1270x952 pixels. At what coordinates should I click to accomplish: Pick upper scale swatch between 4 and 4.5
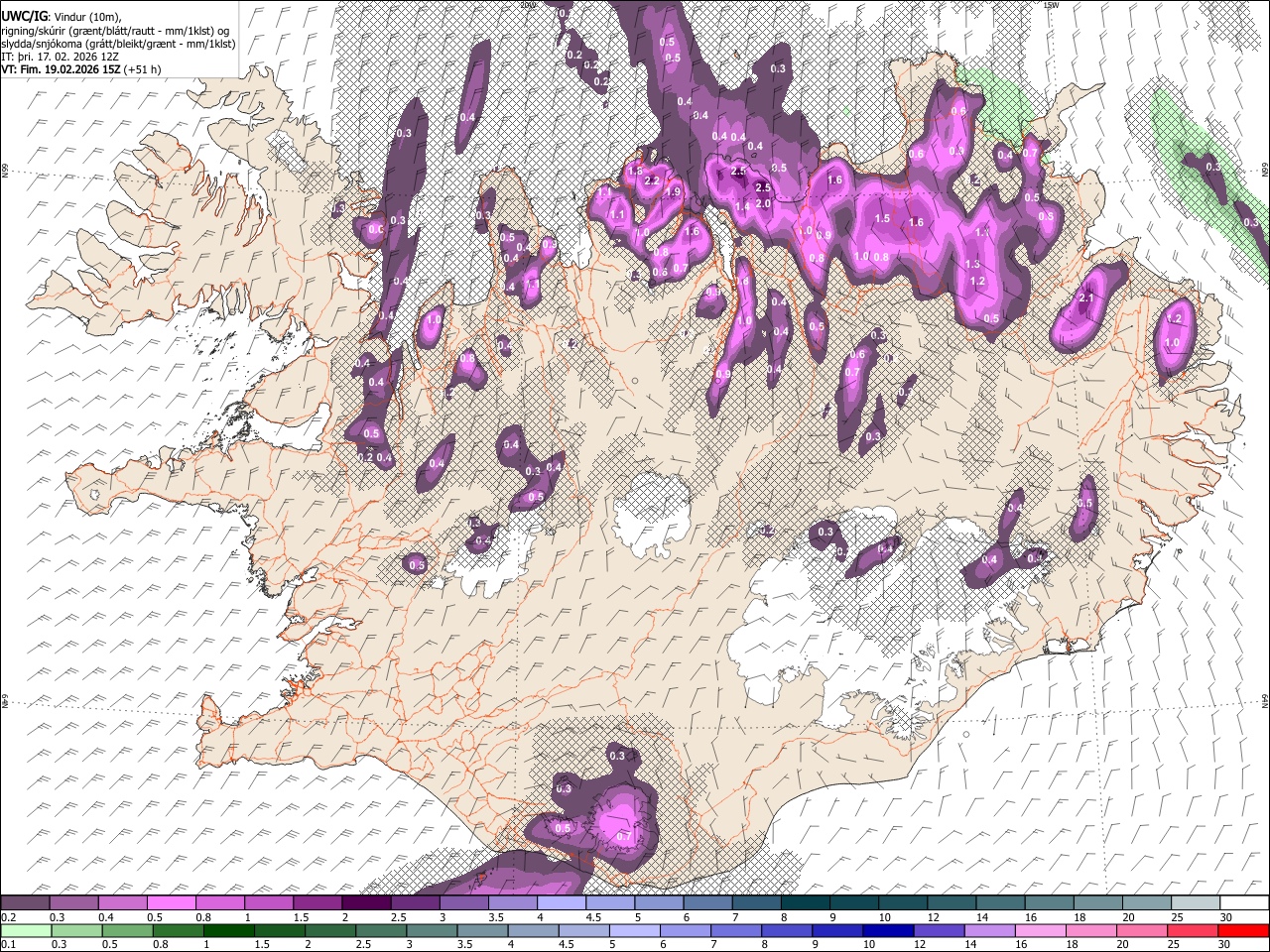pyautogui.click(x=562, y=903)
